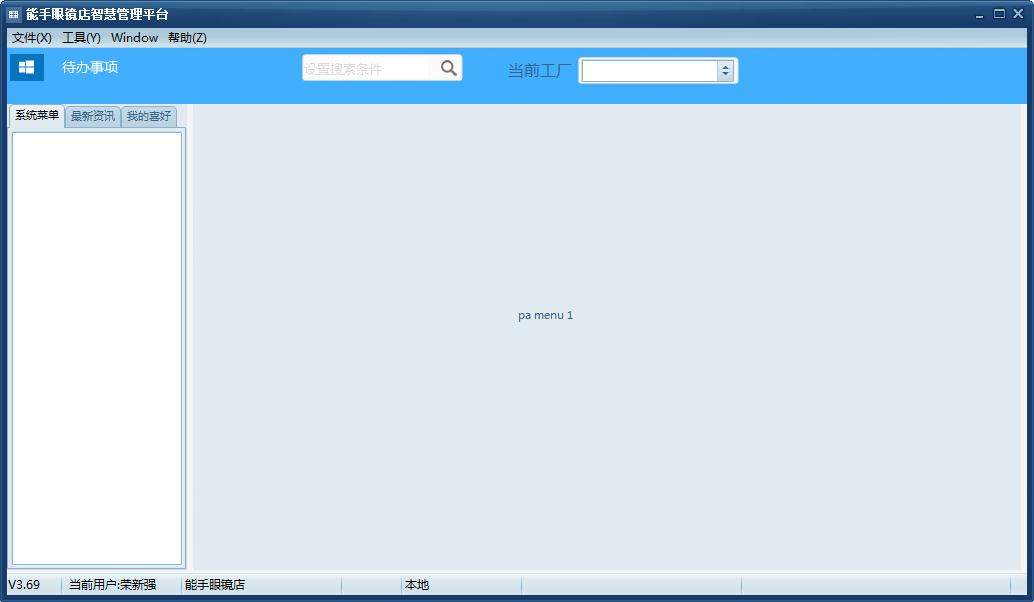Screen dimensions: 1034x602
Task: Open the 工具(Y) menu
Action: (x=81, y=38)
